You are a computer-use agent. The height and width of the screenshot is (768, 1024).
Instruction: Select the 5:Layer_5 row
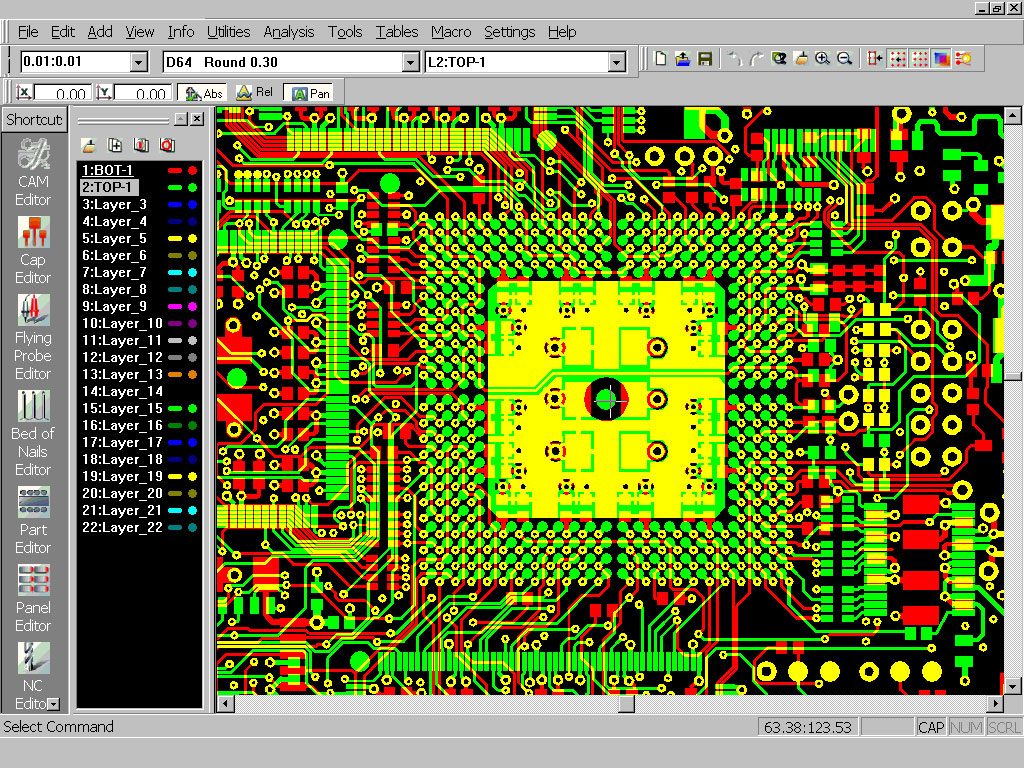pos(139,238)
